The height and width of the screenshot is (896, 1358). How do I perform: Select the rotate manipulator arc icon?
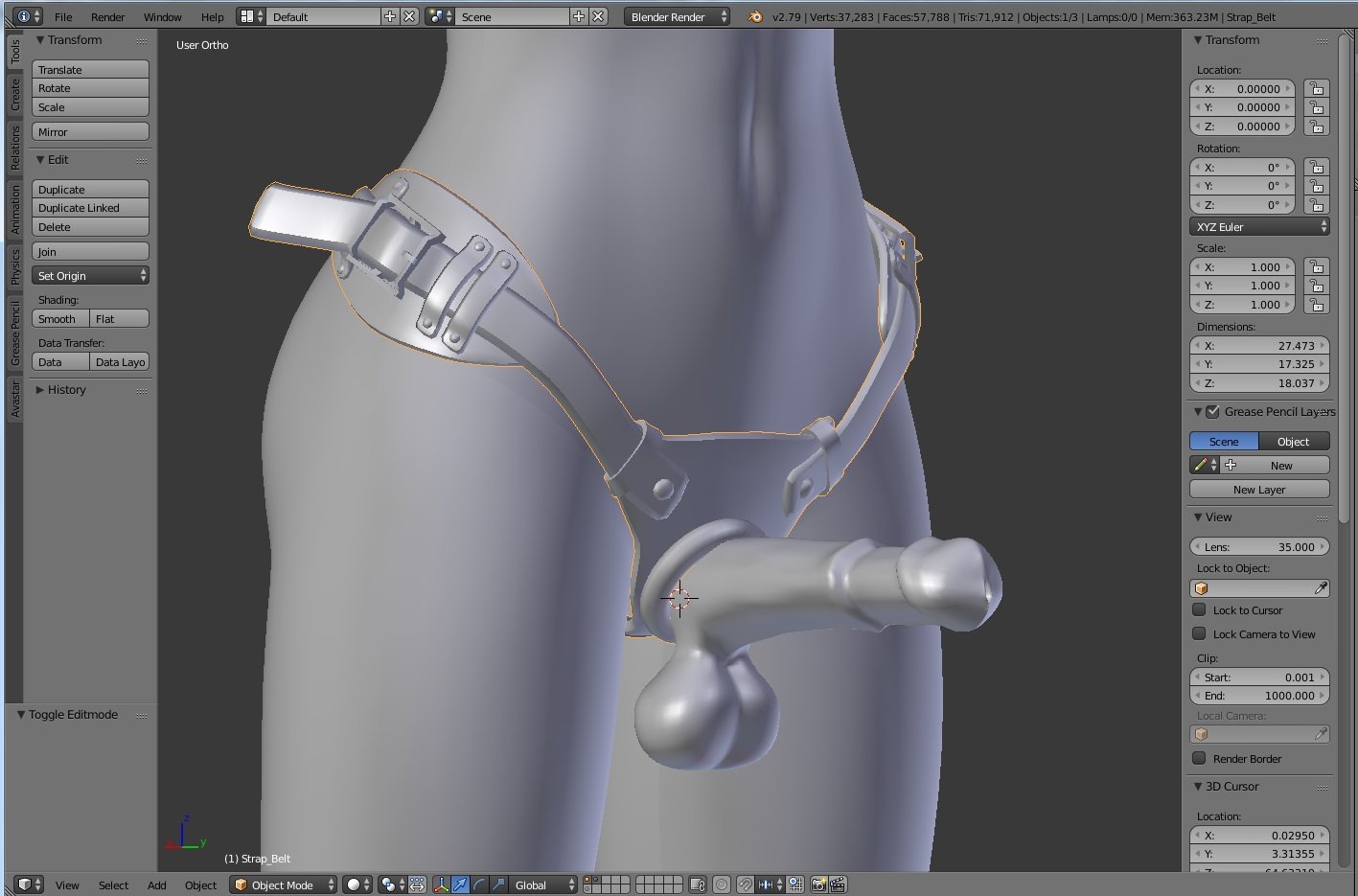tap(479, 885)
